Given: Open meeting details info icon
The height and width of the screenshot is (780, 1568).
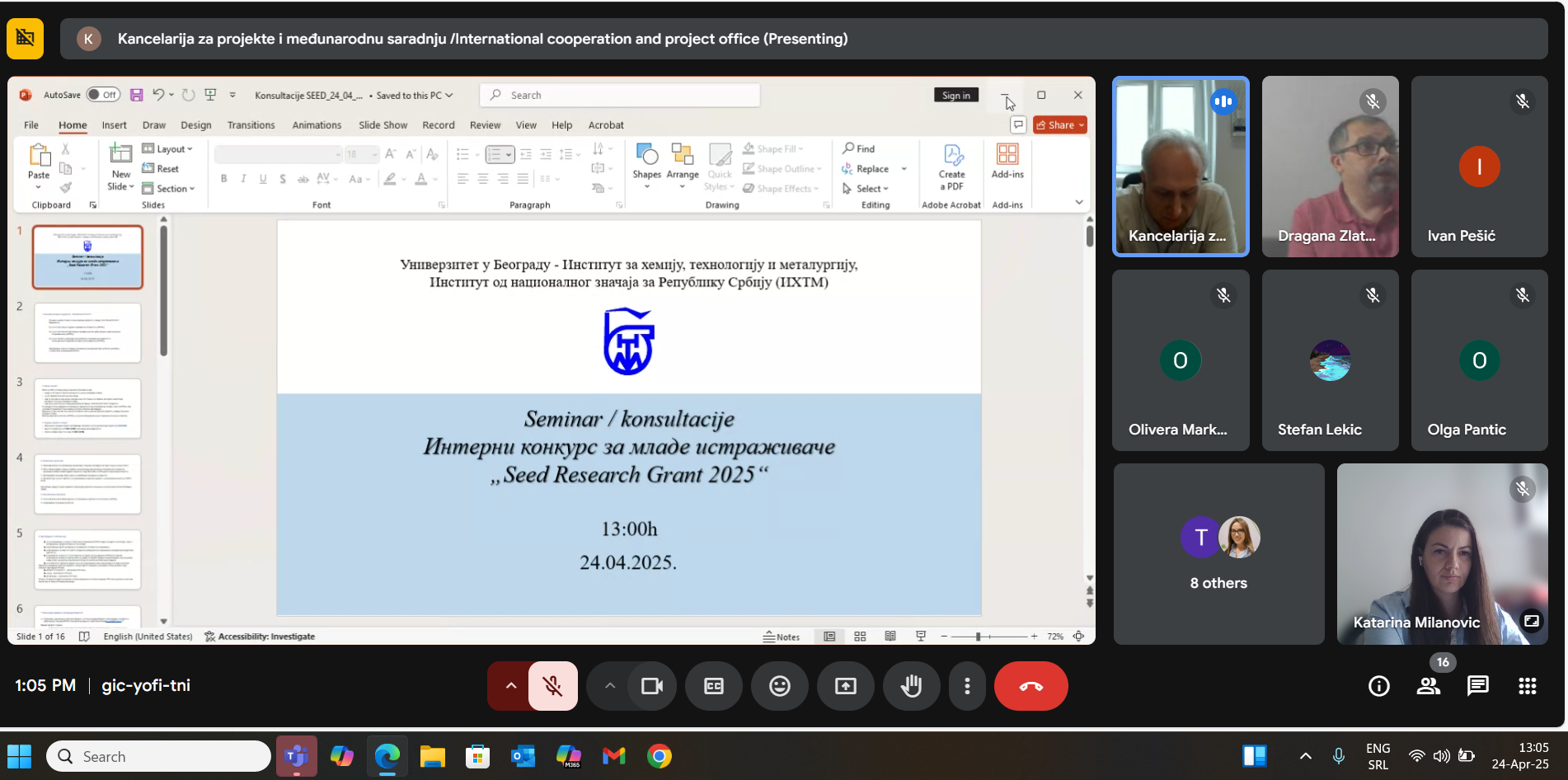Looking at the screenshot, I should 1378,686.
